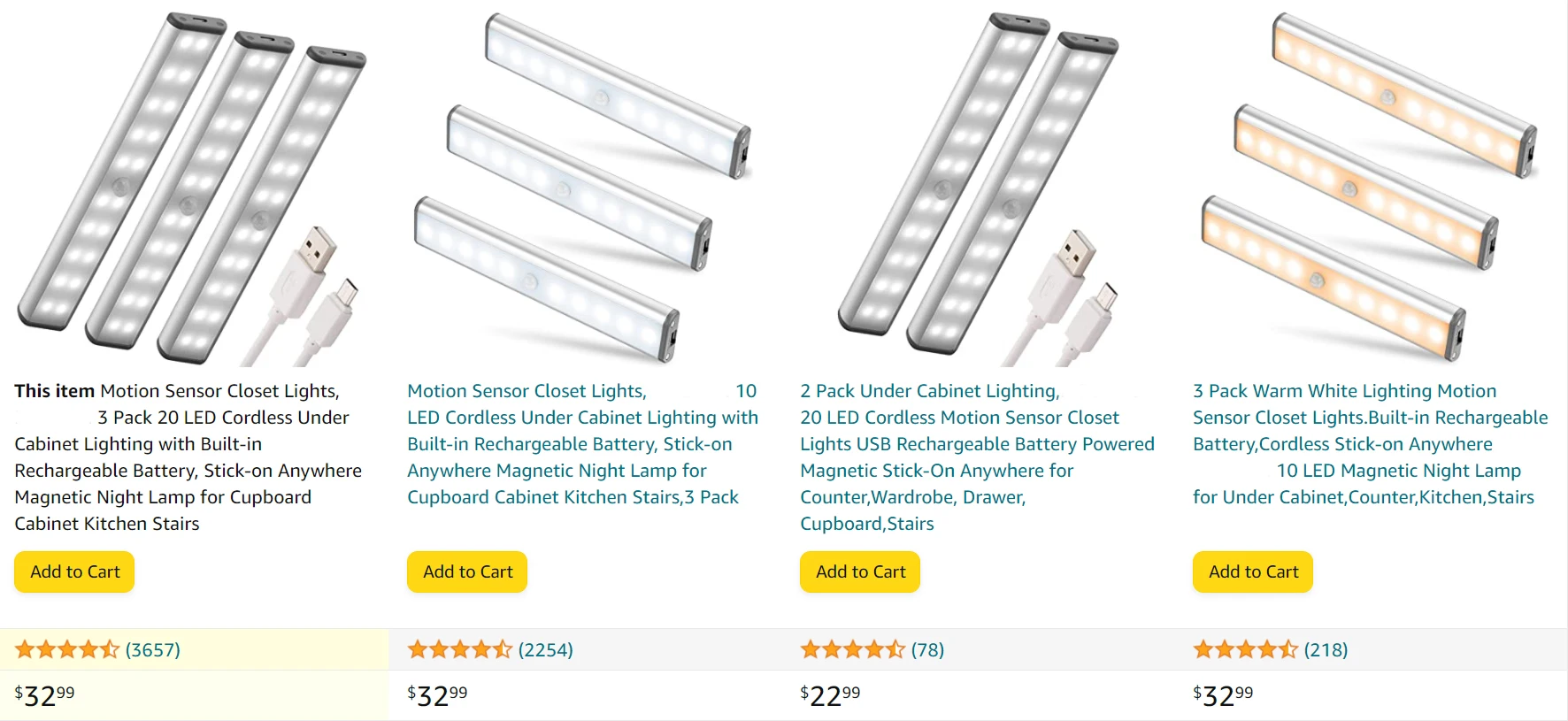Open the image of three 10 LED white lights
The height and width of the screenshot is (721, 1568).
pos(582,188)
